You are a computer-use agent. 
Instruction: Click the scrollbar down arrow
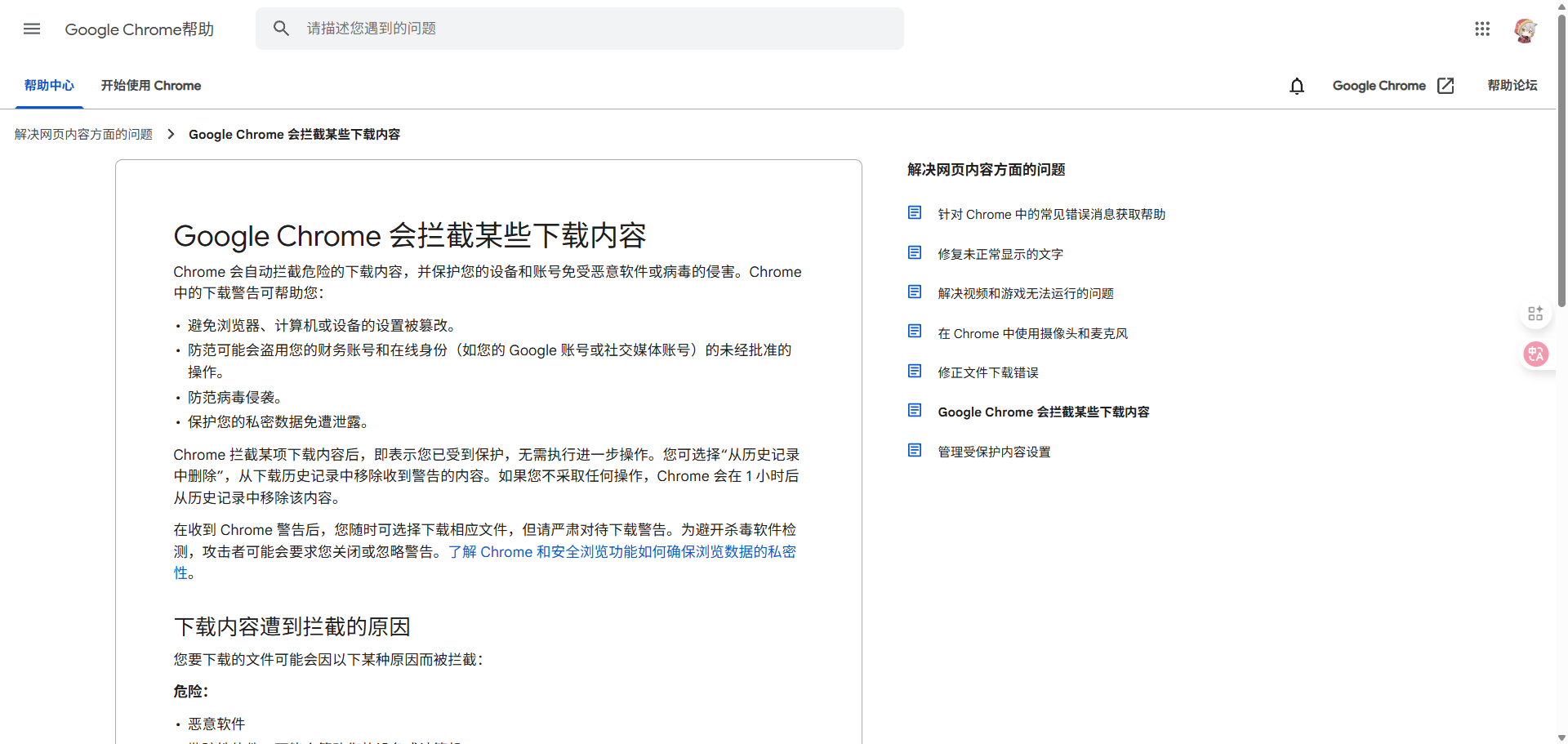(1561, 737)
